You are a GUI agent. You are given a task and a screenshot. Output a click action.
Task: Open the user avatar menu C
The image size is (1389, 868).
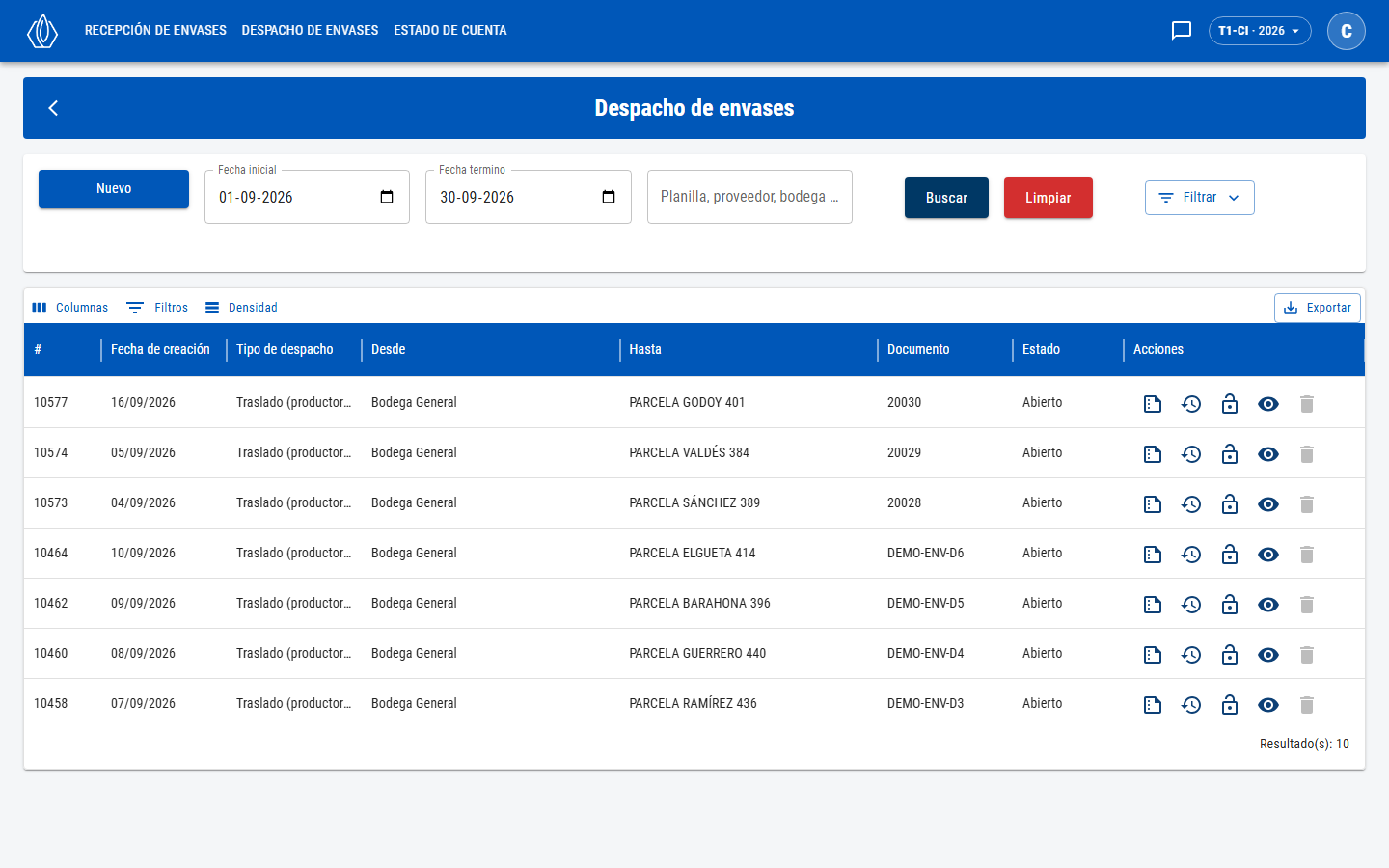tap(1347, 31)
